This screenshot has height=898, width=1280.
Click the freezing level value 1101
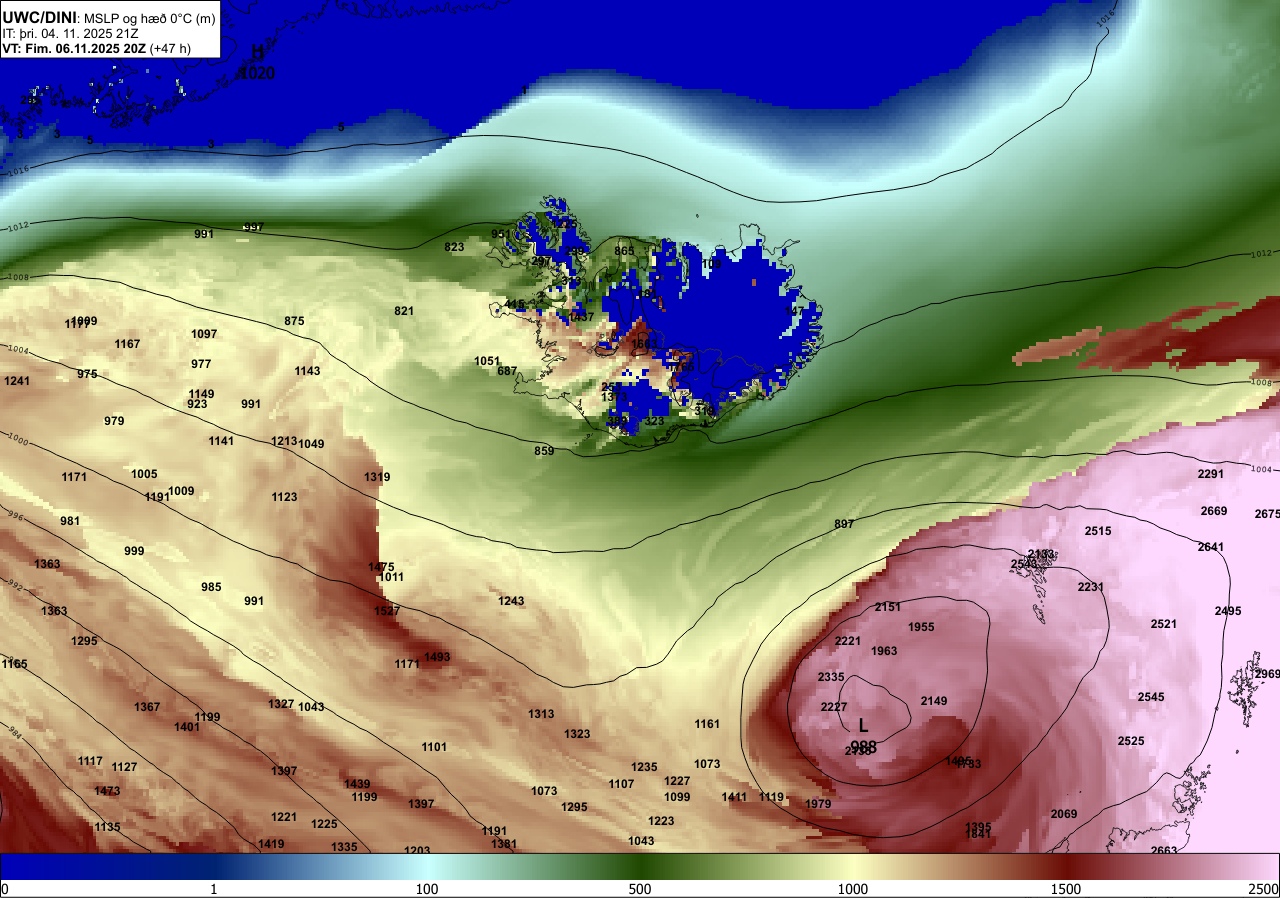(x=434, y=747)
